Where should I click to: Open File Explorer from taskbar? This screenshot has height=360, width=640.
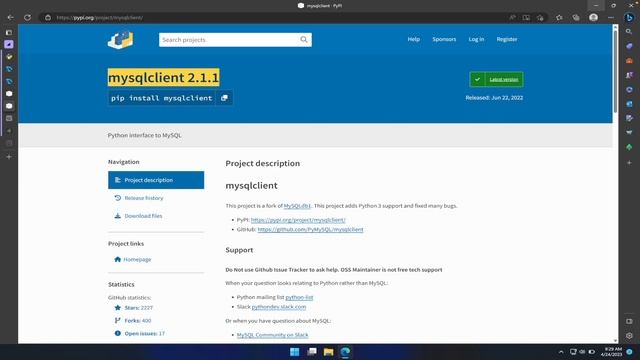click(328, 352)
